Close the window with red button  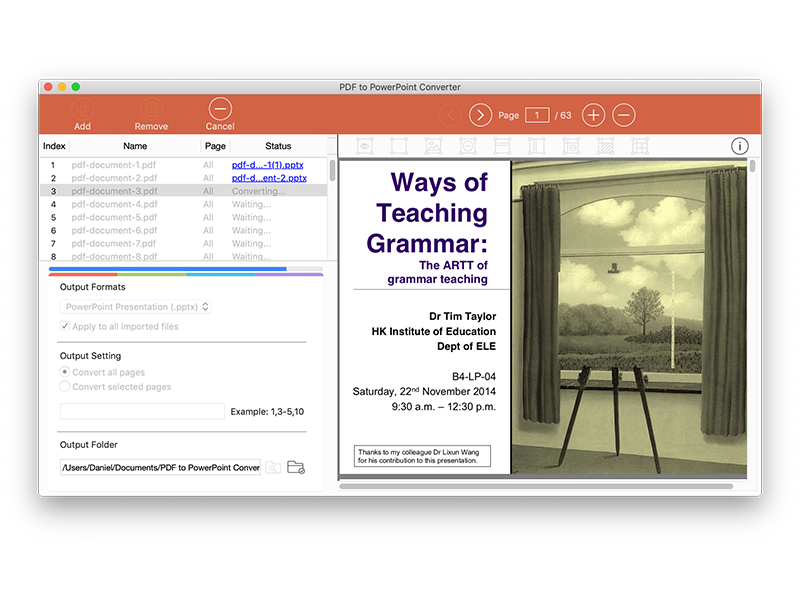[48, 87]
